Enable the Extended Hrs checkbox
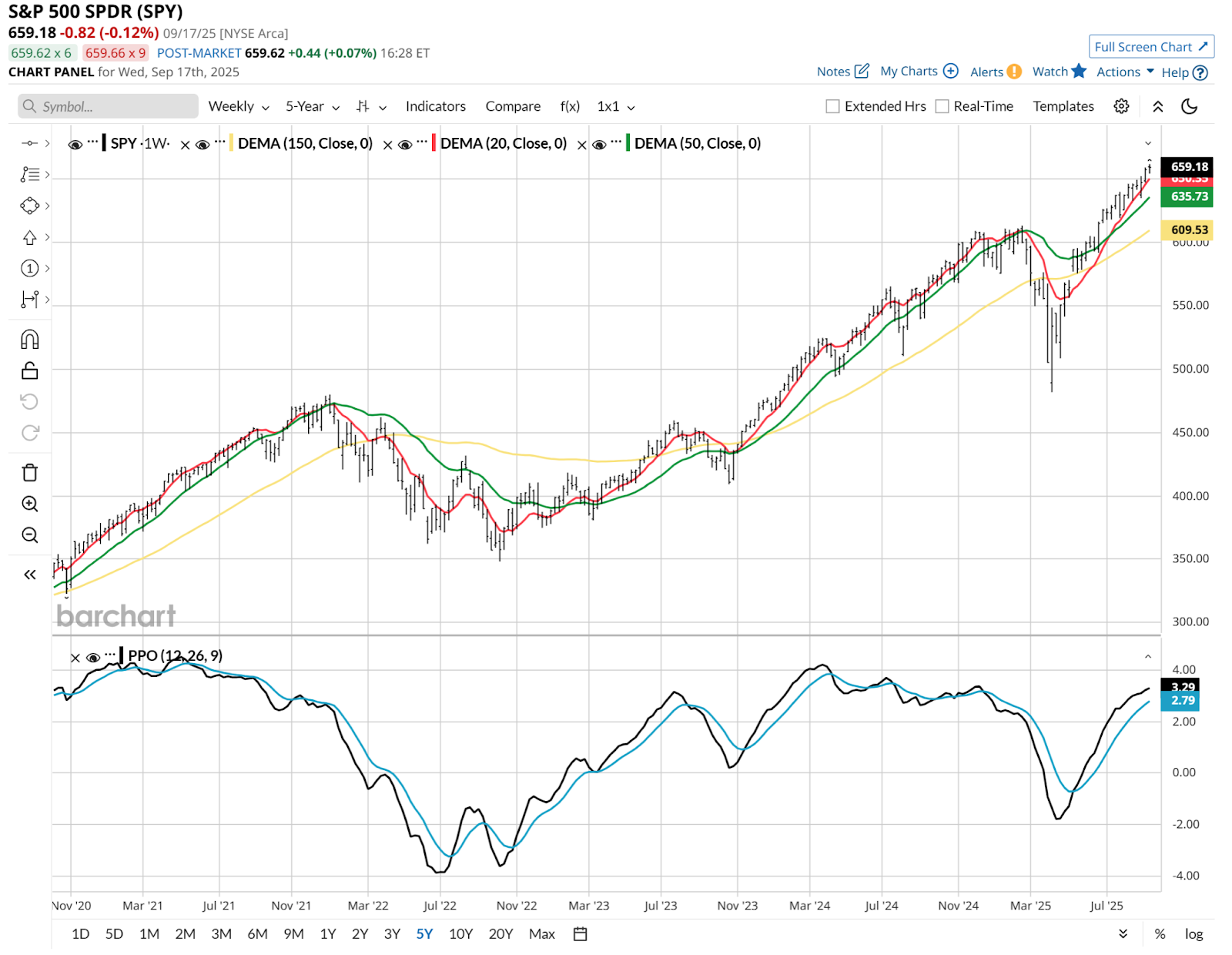Image resolution: width=1232 pixels, height=955 pixels. 832,106
